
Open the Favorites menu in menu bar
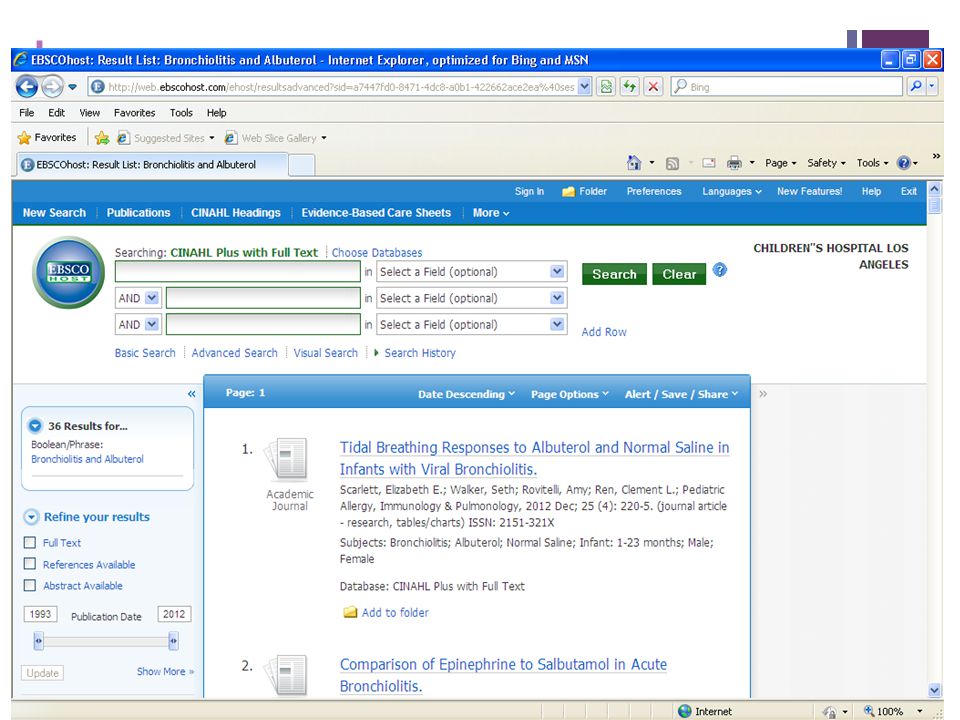[135, 113]
